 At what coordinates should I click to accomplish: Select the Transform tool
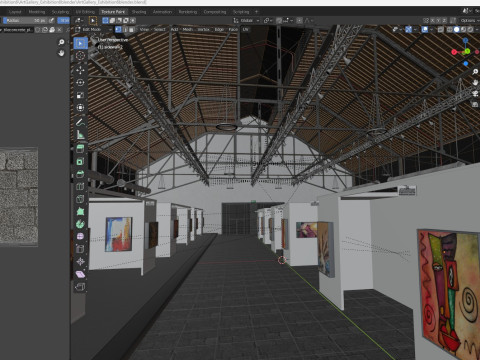coord(80,108)
